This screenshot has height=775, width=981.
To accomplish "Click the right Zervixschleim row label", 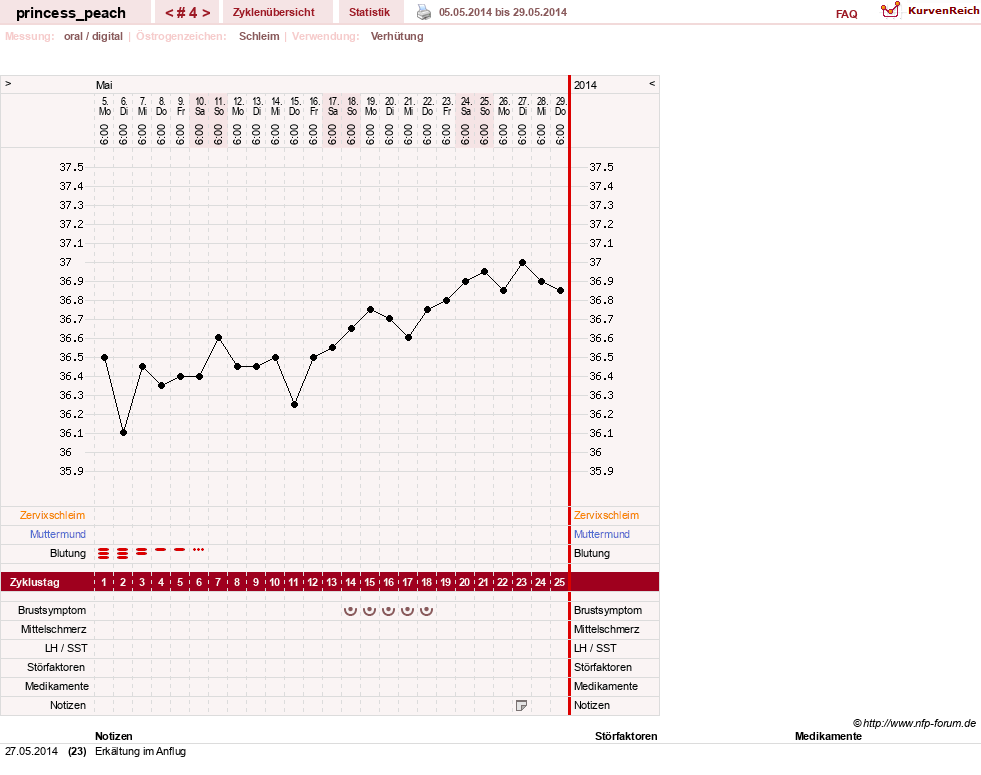I will [606, 515].
